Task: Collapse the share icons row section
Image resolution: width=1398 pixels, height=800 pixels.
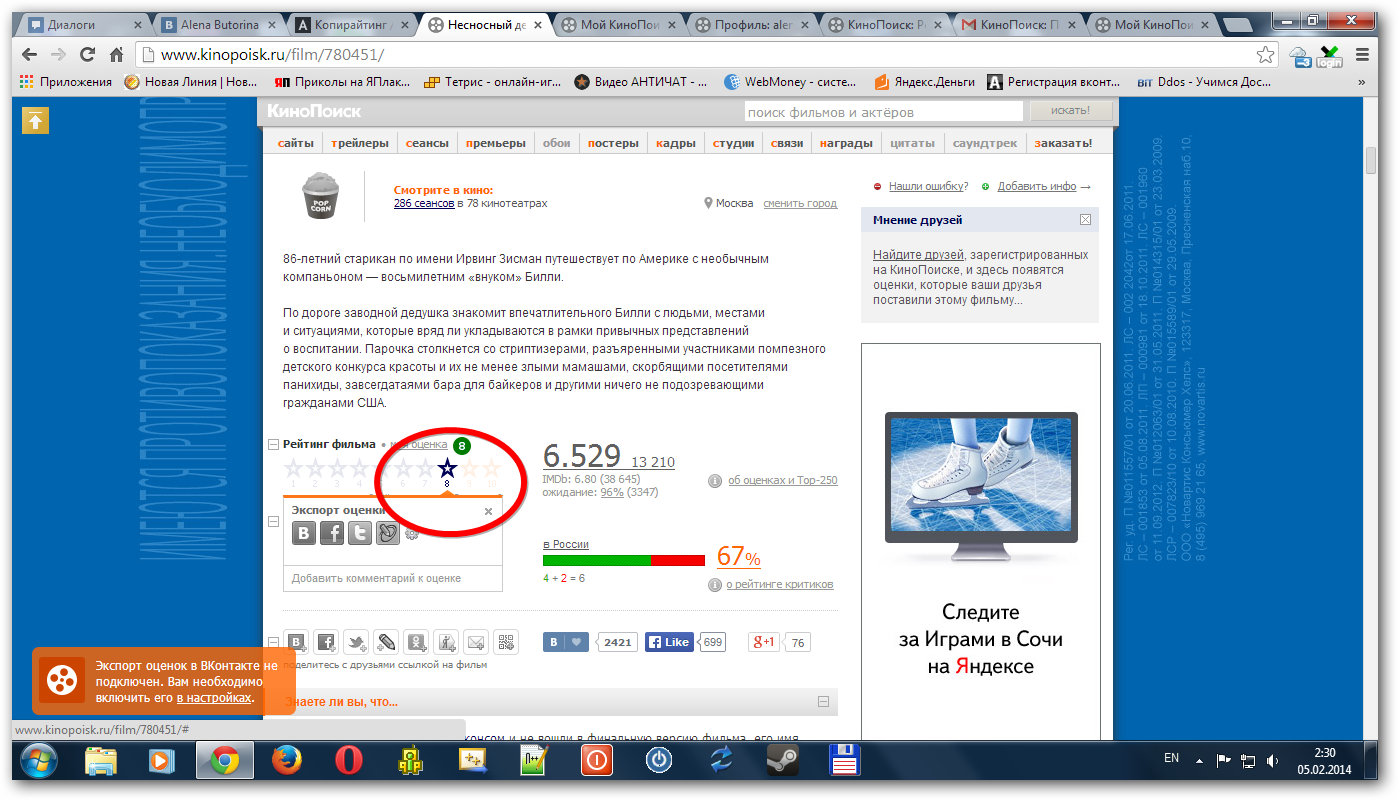Action: click(274, 642)
